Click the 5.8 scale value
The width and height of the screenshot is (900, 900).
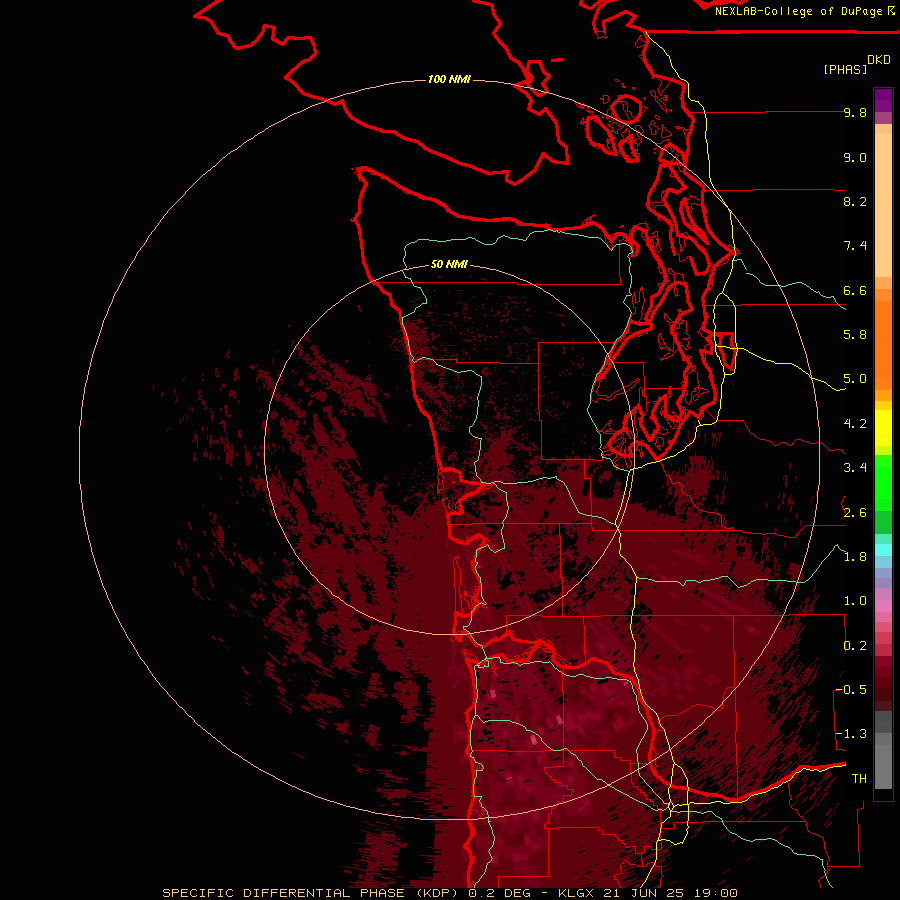(855, 335)
